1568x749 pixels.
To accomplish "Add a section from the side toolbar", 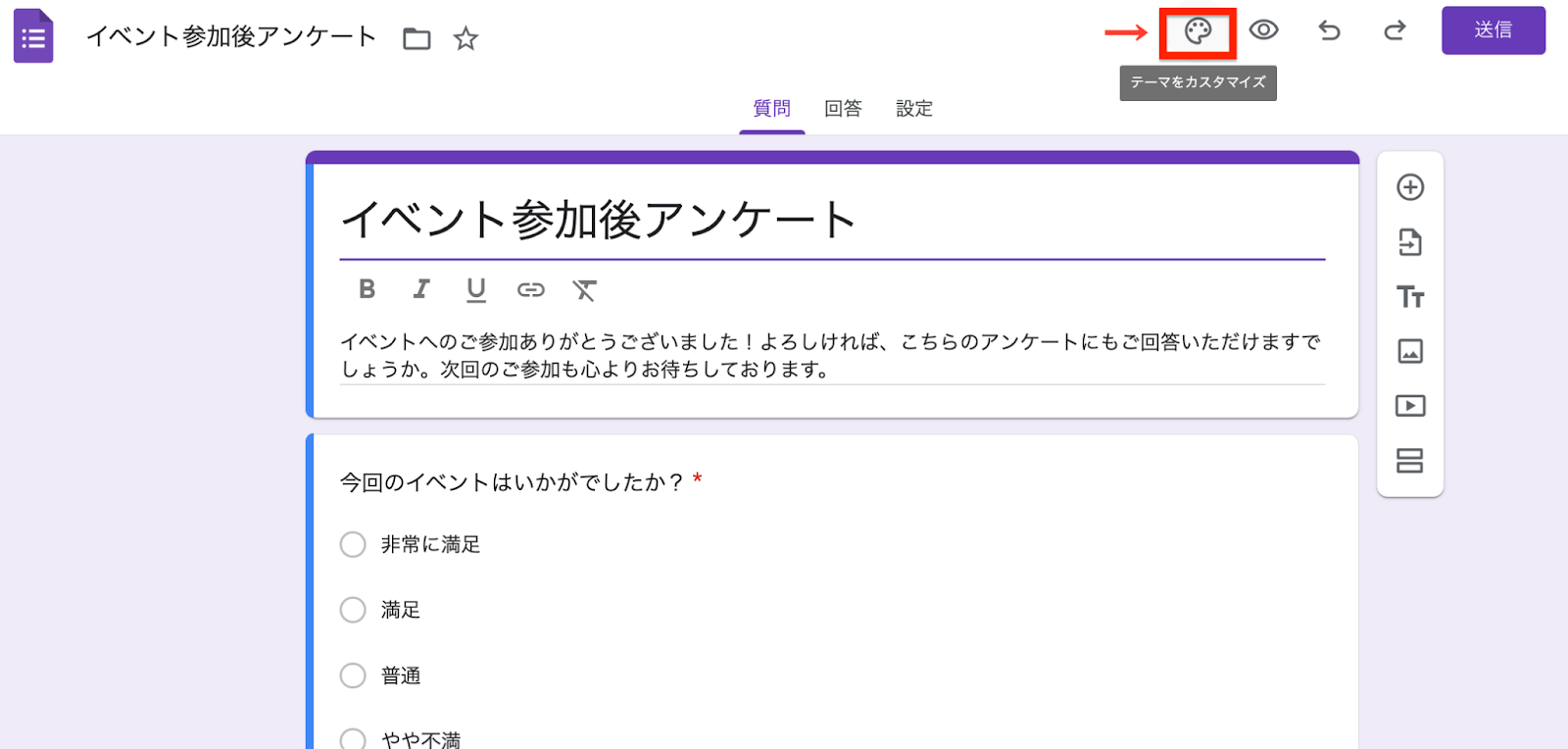I will pos(1410,461).
